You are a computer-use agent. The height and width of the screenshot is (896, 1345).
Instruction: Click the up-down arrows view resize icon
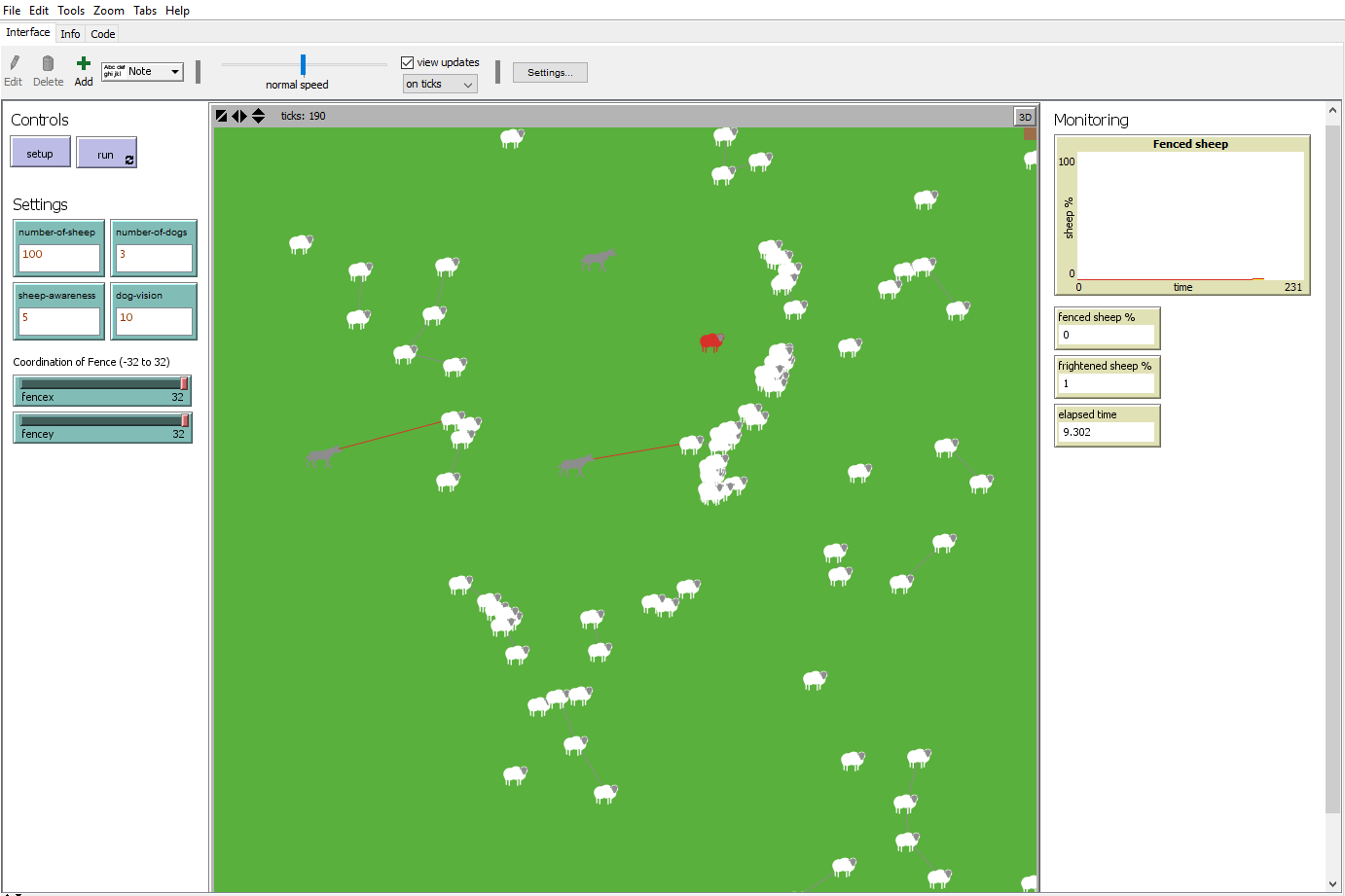(x=258, y=116)
